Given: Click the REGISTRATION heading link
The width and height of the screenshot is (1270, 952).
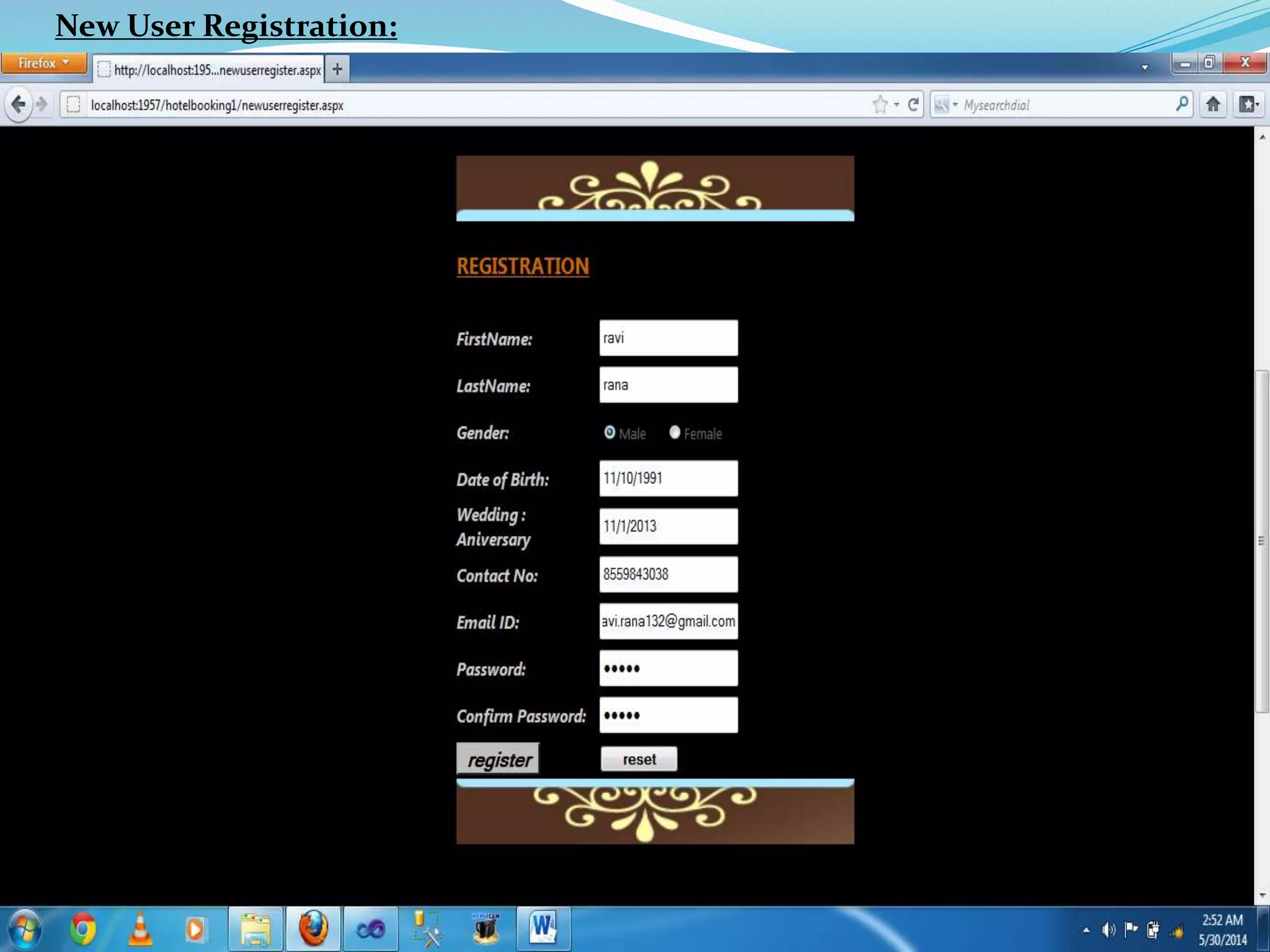Looking at the screenshot, I should [x=523, y=266].
